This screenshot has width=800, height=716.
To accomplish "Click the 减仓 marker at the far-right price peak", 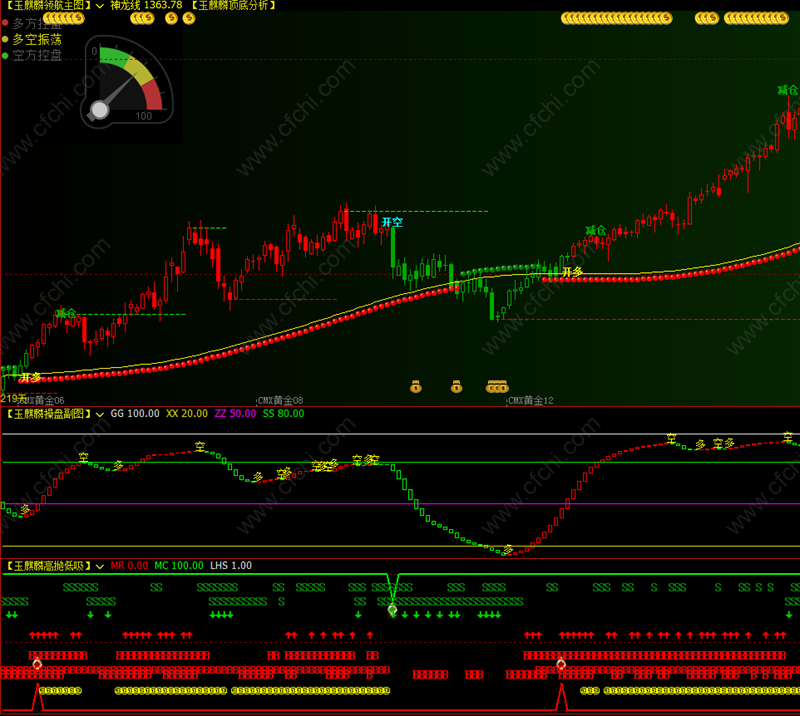I will tap(787, 90).
